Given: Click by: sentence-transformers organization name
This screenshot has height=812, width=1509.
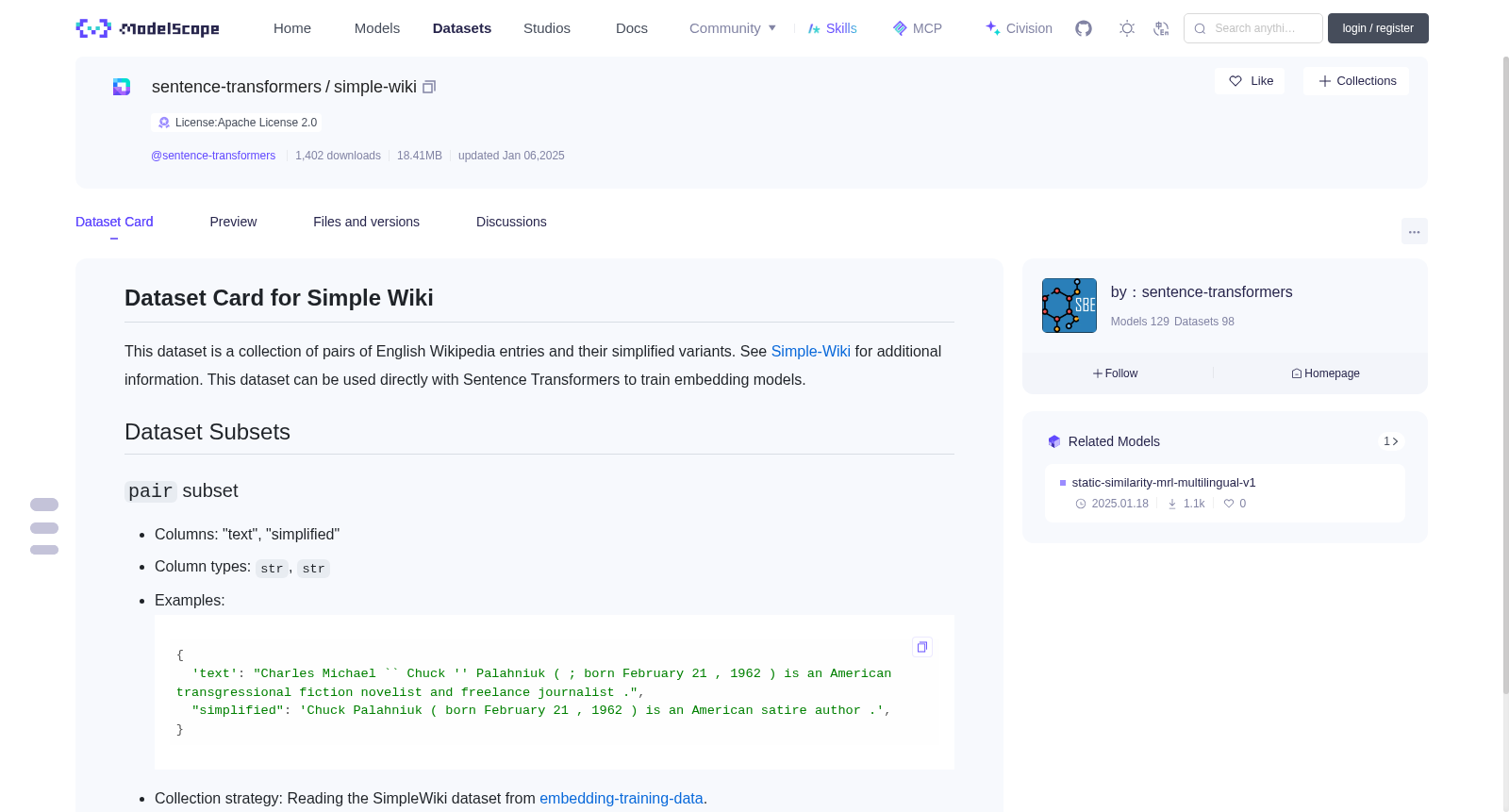Looking at the screenshot, I should pos(1202,292).
